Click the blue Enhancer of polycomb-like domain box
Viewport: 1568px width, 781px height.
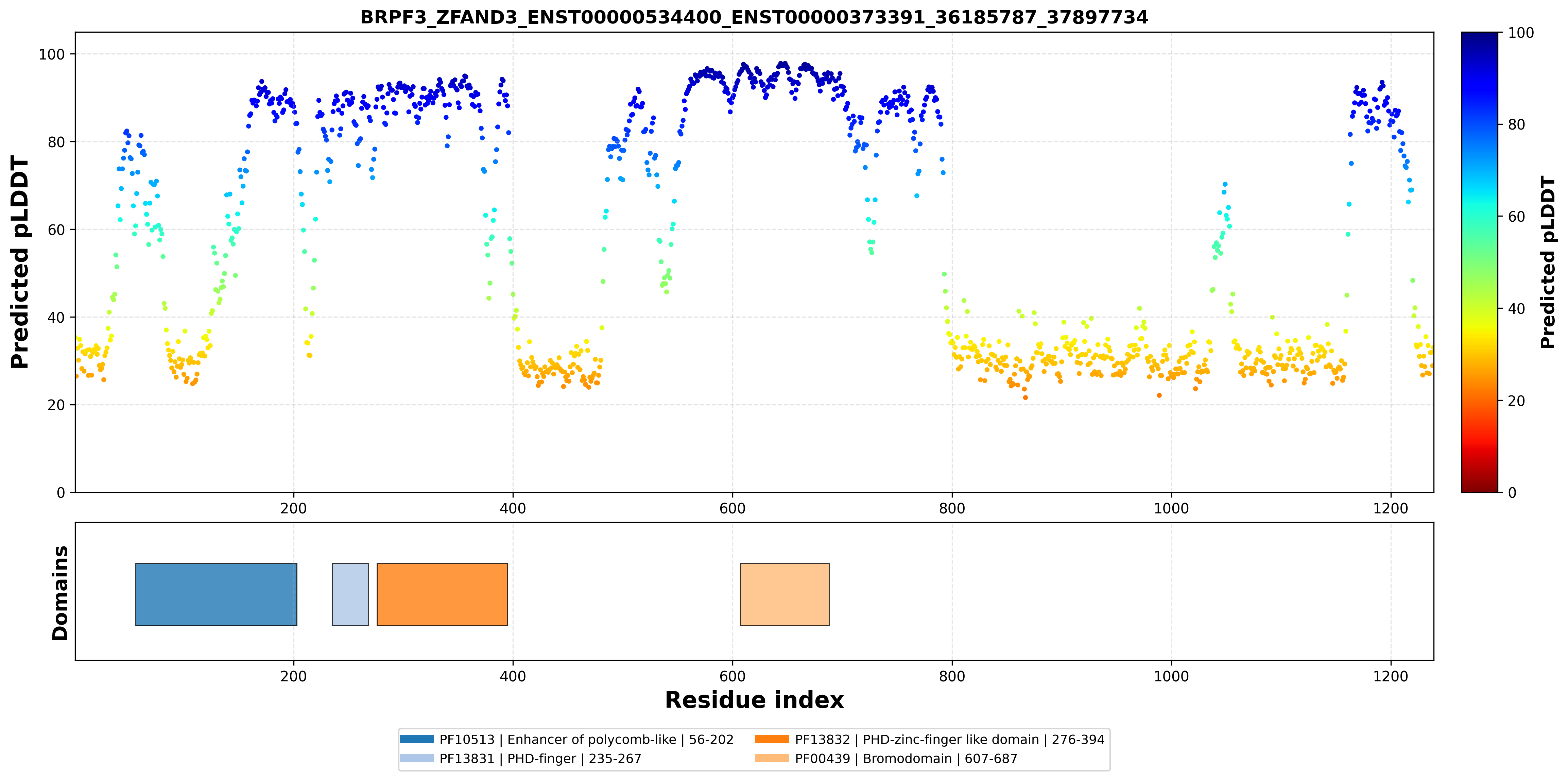216,594
